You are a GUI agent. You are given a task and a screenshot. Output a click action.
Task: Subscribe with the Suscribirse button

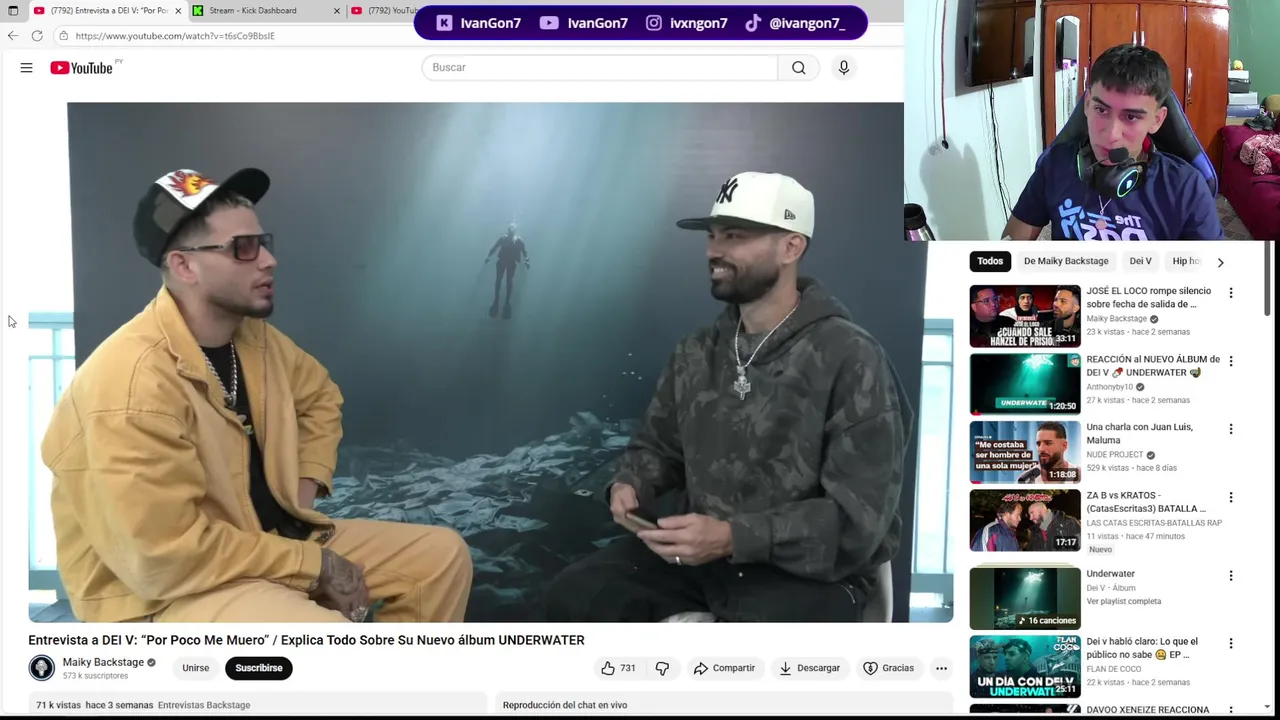tap(259, 668)
